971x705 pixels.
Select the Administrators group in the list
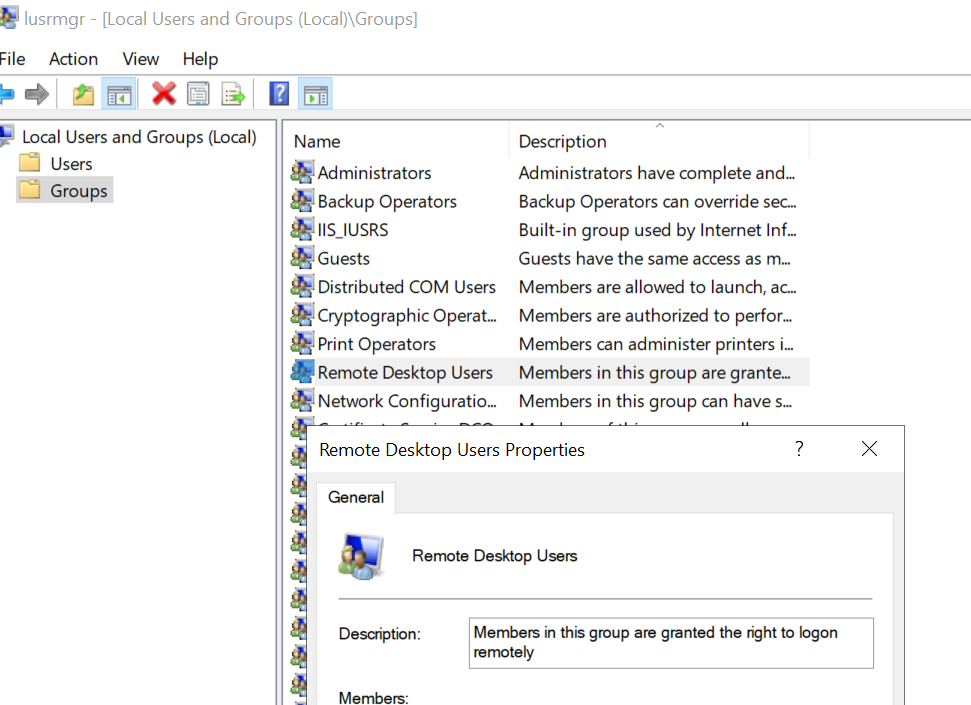(375, 172)
